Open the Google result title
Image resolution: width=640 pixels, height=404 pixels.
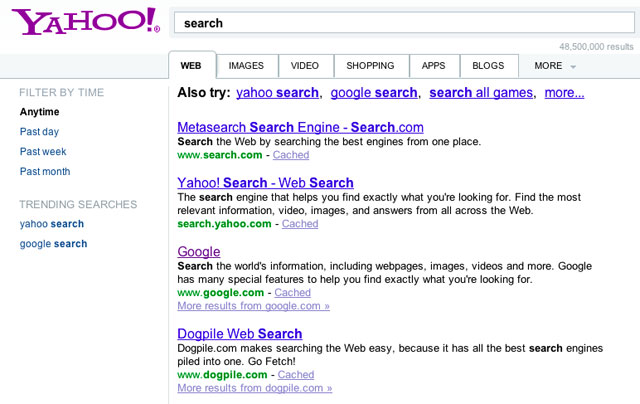point(199,252)
